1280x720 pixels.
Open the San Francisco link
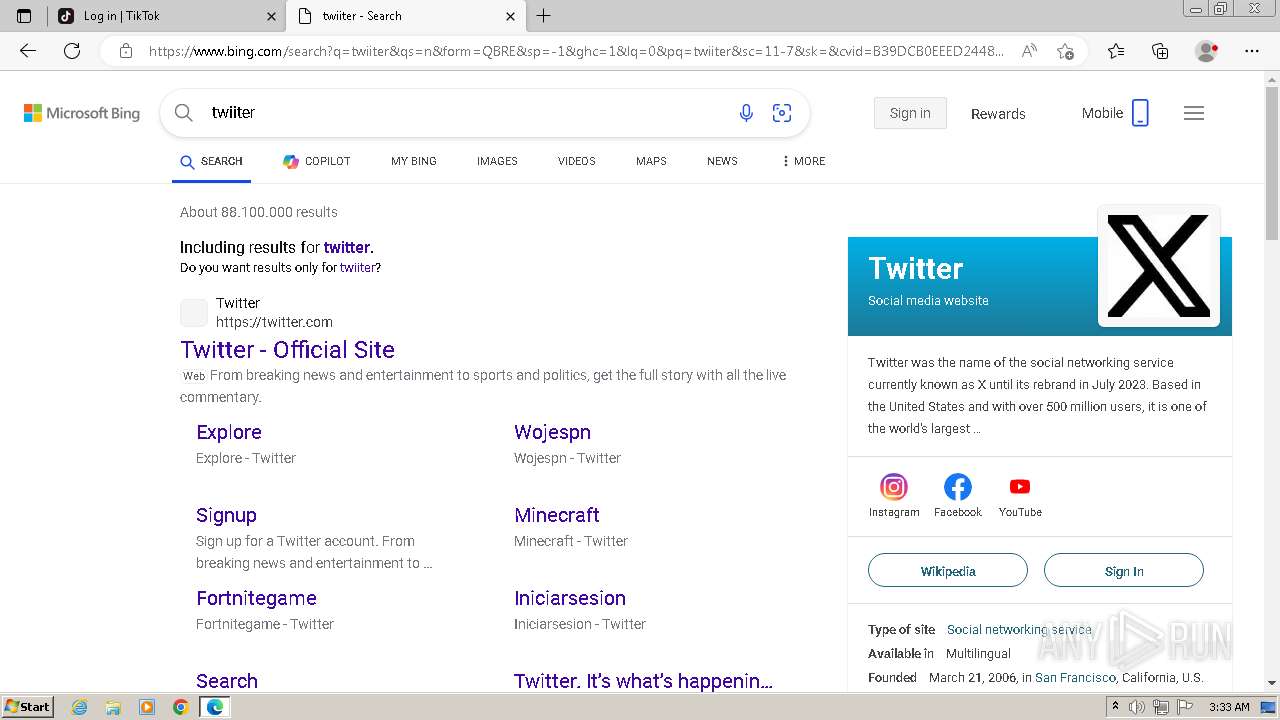click(1075, 677)
